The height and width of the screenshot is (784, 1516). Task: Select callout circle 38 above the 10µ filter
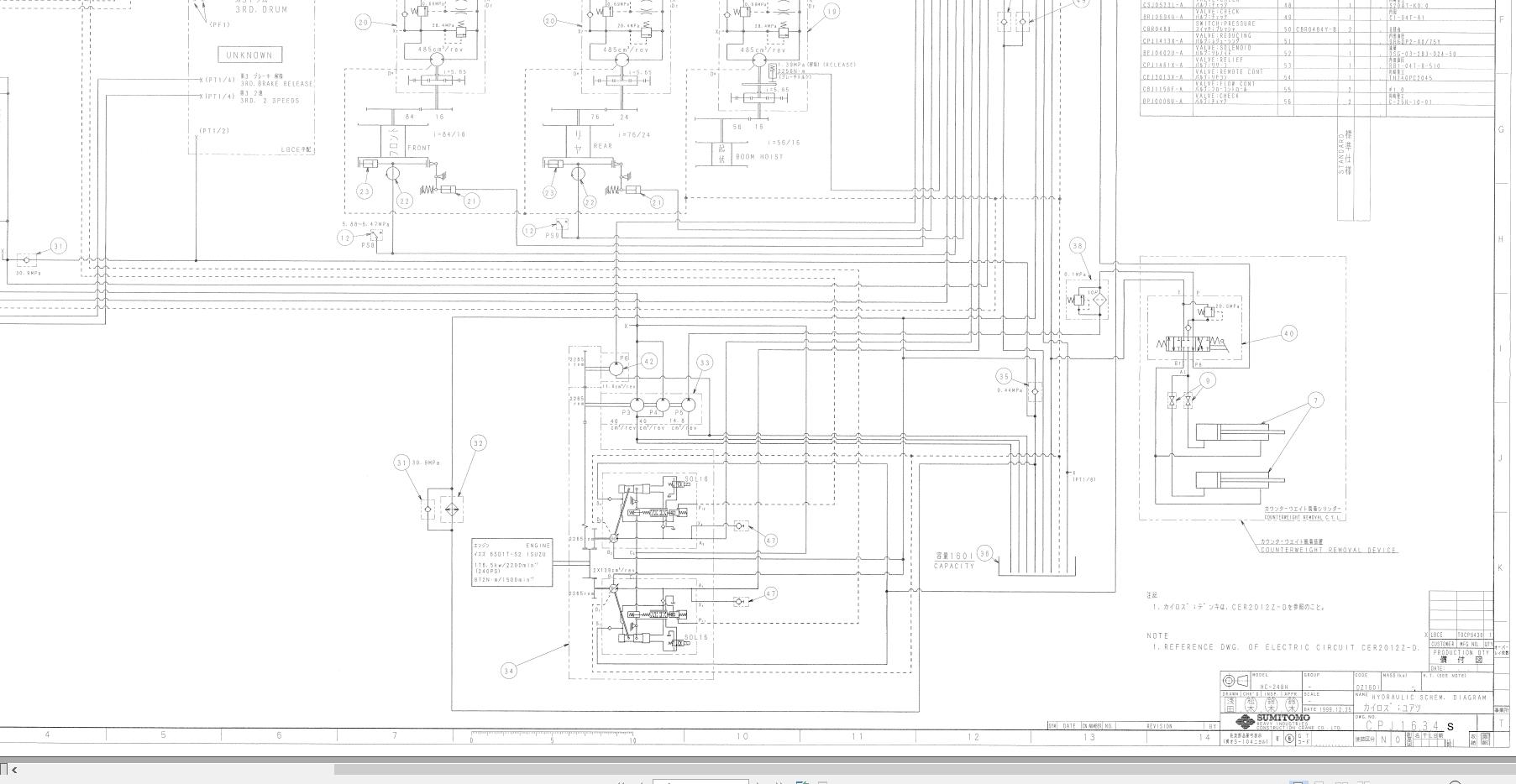click(1078, 246)
